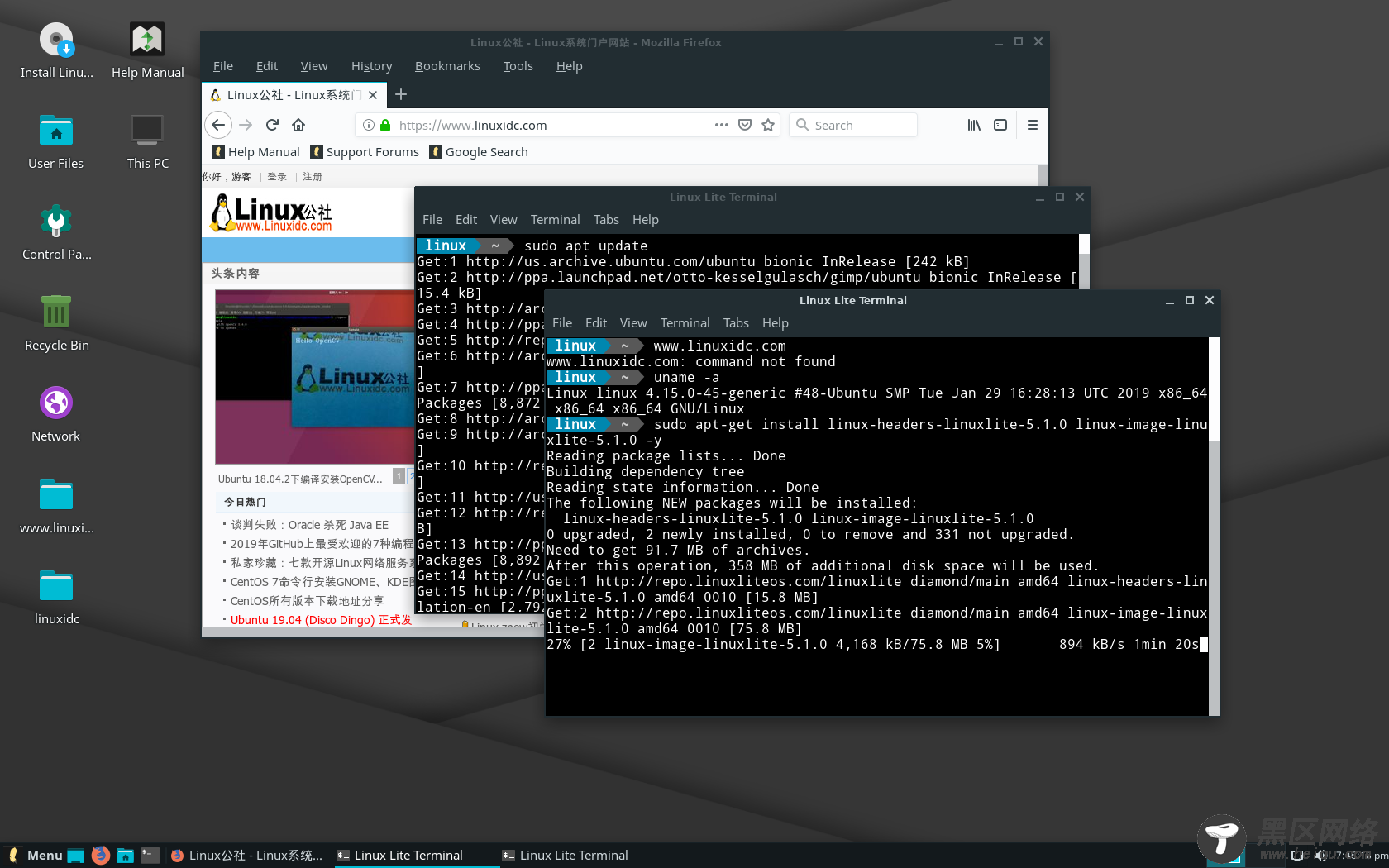Open front terminal's Edit menu
The width and height of the screenshot is (1389, 868).
(596, 323)
